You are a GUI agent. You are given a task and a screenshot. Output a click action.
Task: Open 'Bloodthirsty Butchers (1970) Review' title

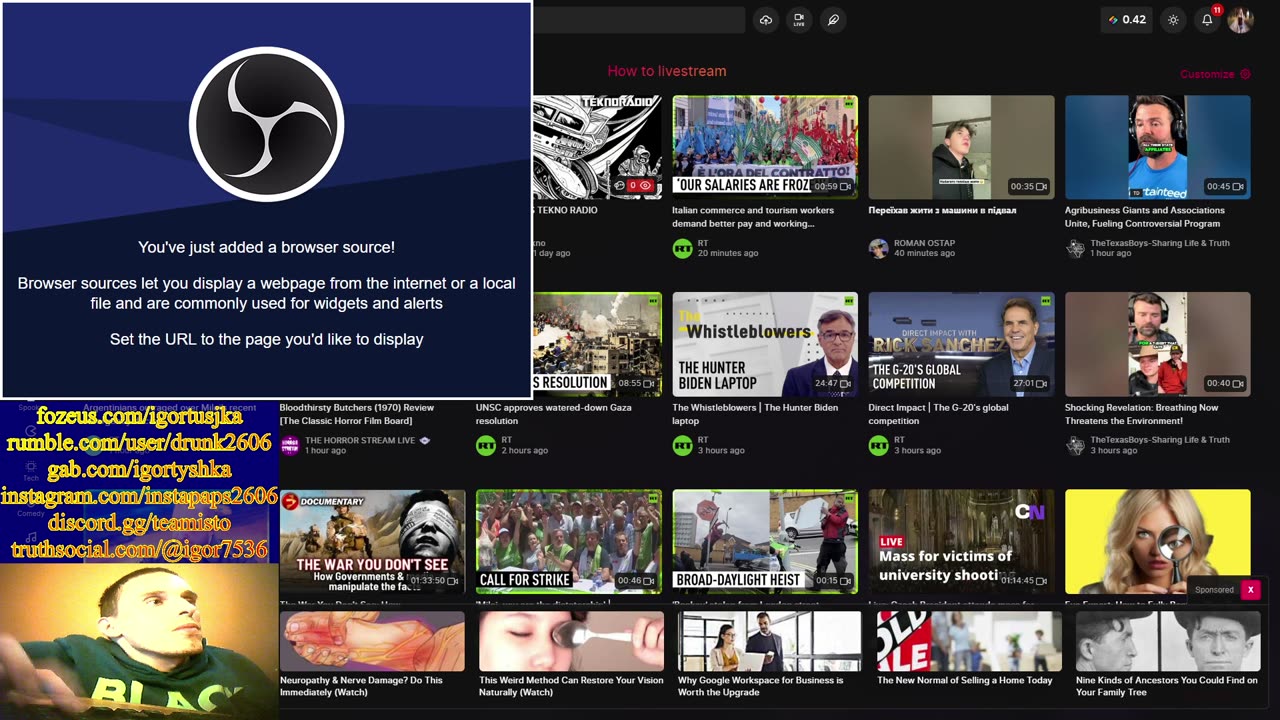coord(357,414)
